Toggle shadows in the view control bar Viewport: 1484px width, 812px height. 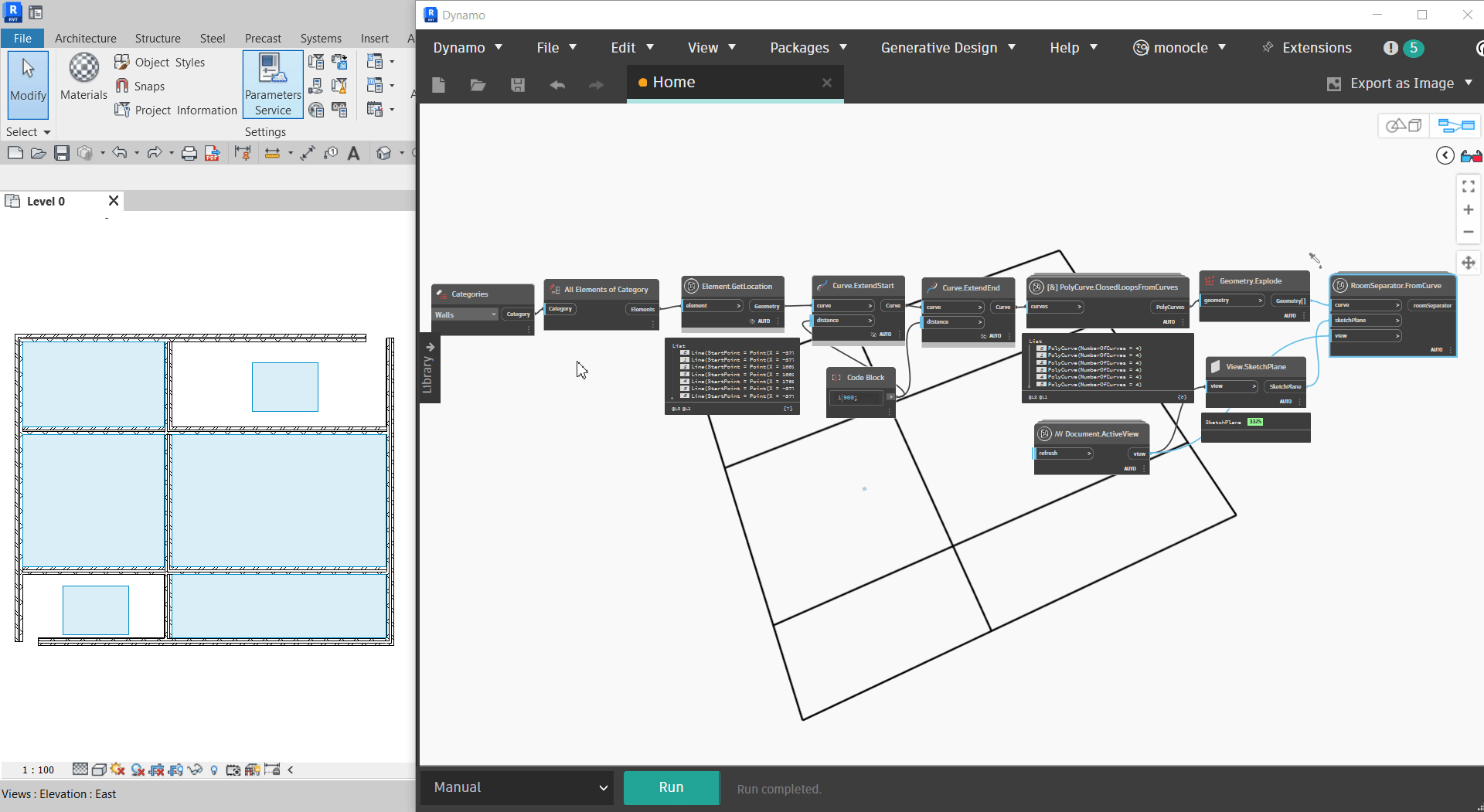coord(117,770)
